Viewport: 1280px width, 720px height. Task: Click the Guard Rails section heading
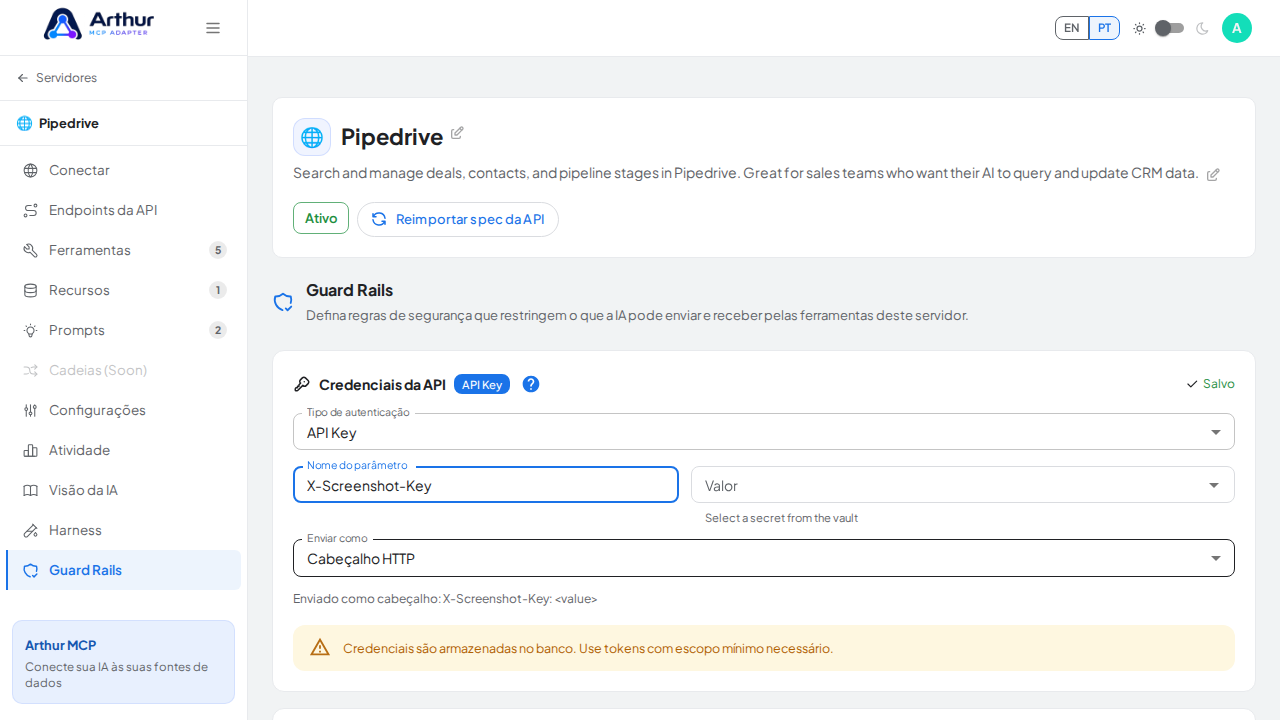click(x=349, y=290)
